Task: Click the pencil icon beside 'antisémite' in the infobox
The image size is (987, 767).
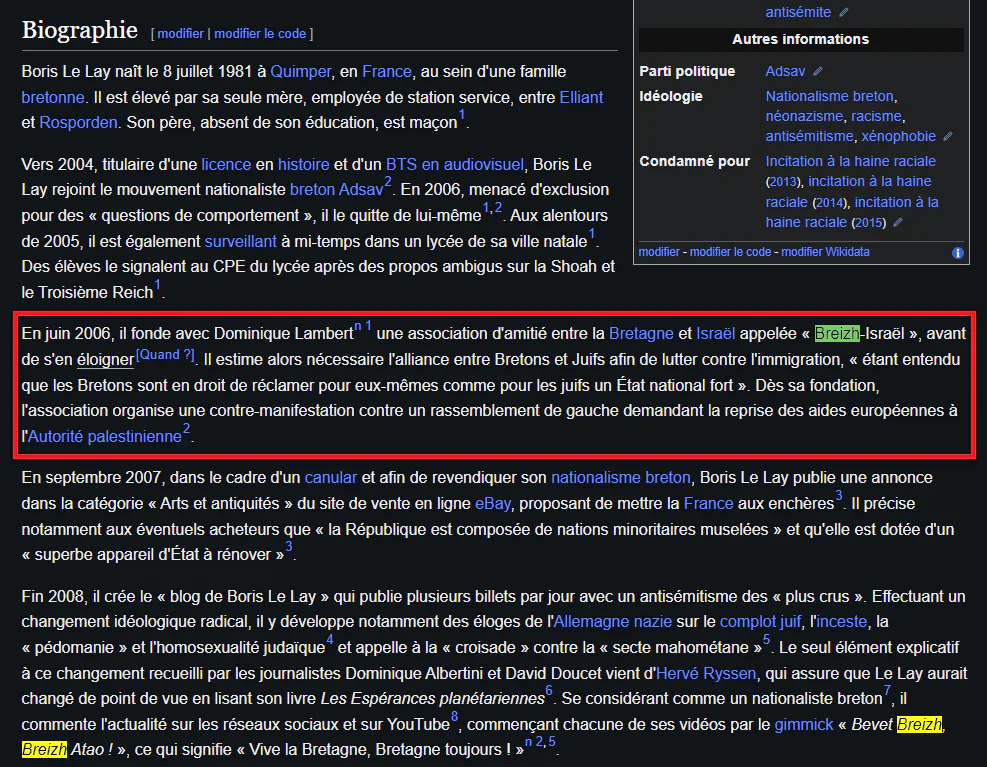Action: [844, 12]
